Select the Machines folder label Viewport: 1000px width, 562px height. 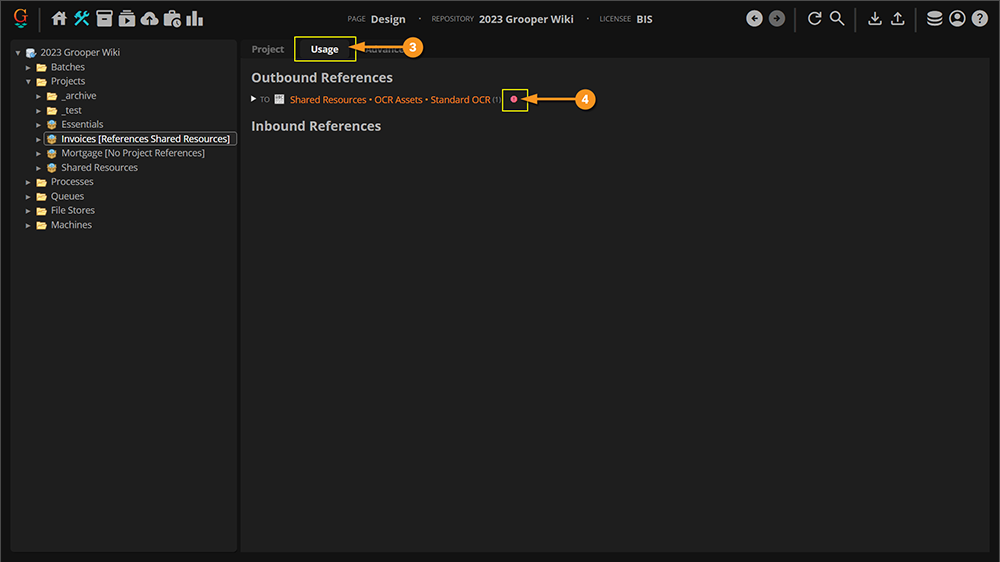[x=71, y=225]
